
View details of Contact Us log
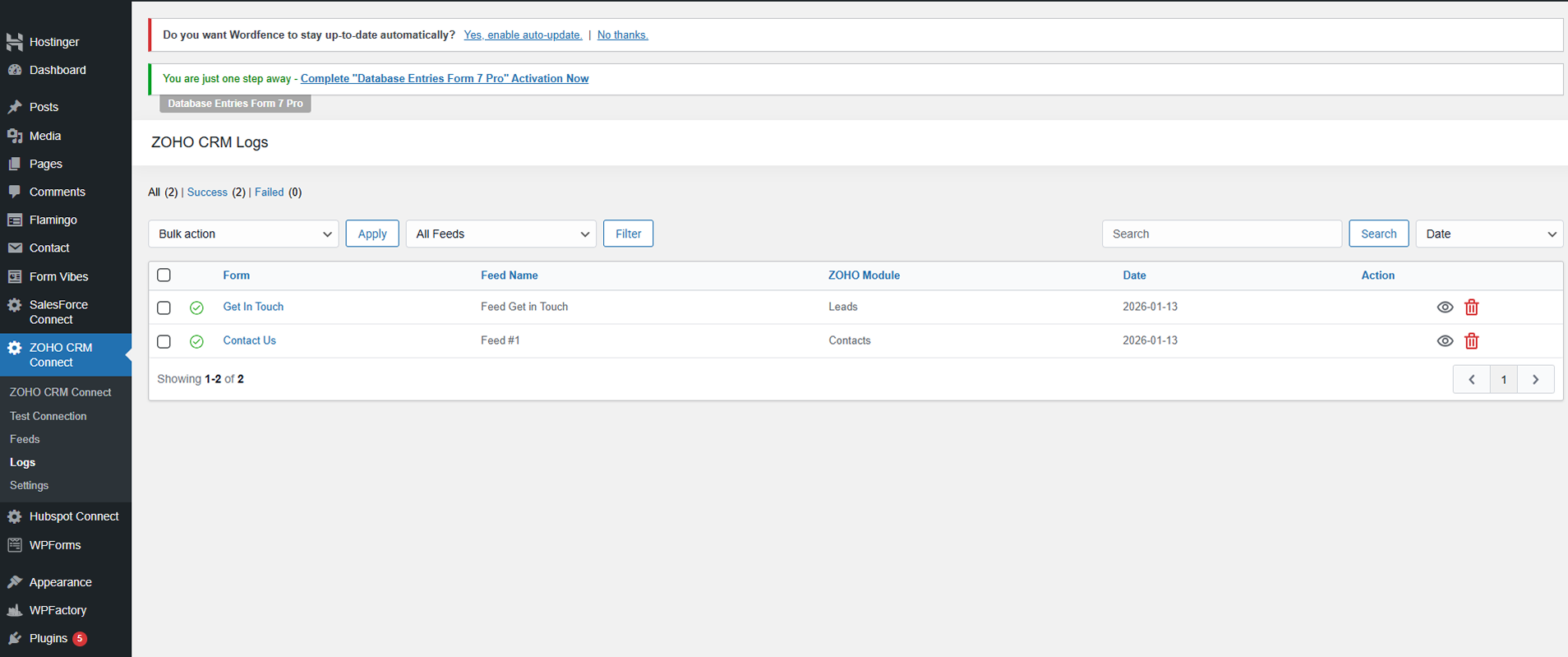(x=1445, y=340)
